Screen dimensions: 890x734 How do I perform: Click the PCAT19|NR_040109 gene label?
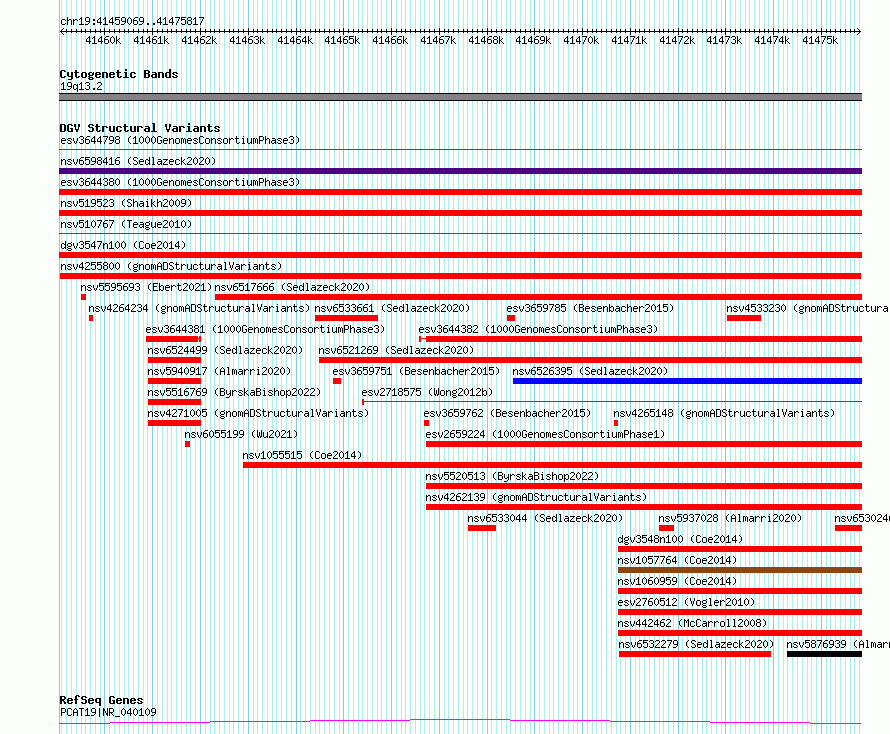point(108,712)
